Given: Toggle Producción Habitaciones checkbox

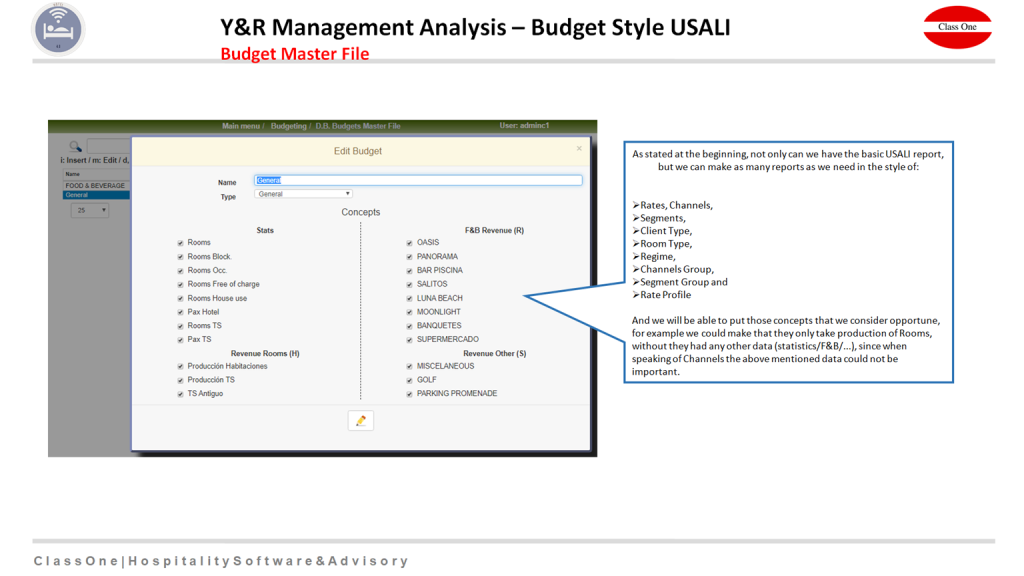Looking at the screenshot, I should [x=180, y=366].
